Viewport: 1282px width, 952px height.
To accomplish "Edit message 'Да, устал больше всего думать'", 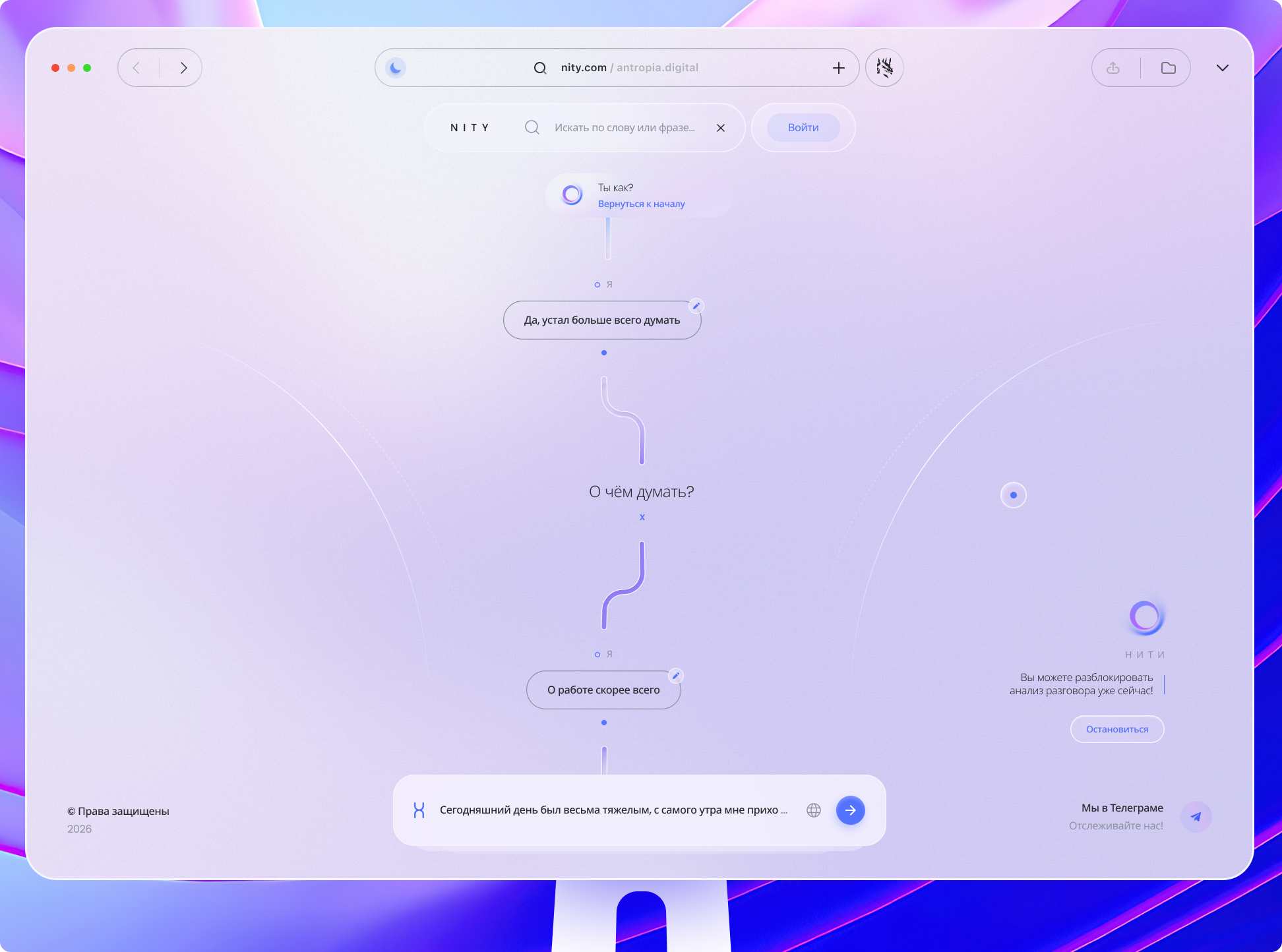I will point(696,306).
